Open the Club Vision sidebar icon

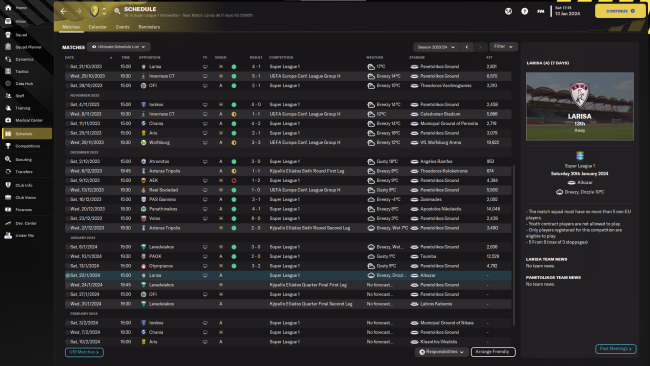click(x=8, y=197)
